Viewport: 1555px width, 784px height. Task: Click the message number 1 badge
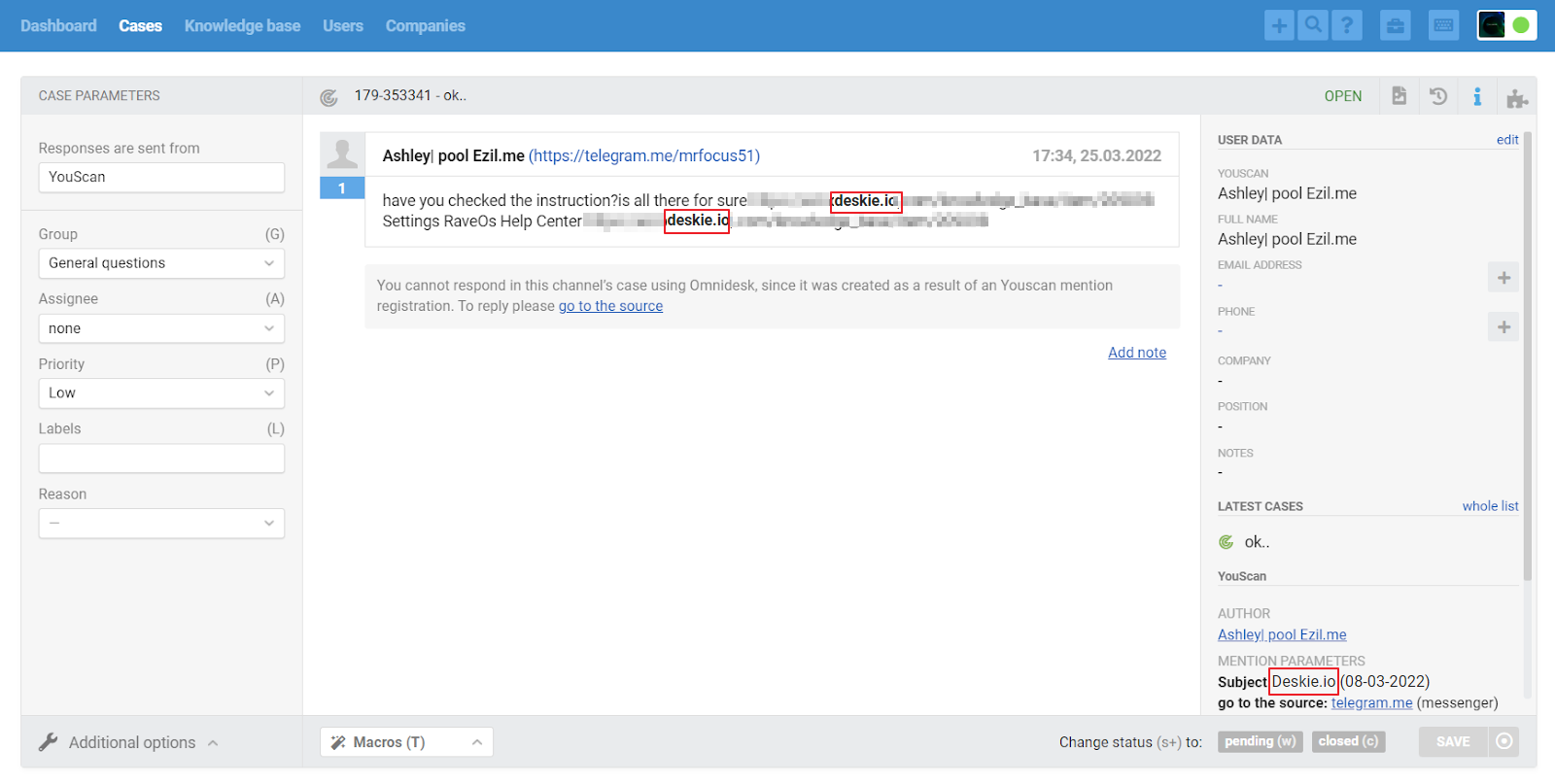[x=342, y=188]
